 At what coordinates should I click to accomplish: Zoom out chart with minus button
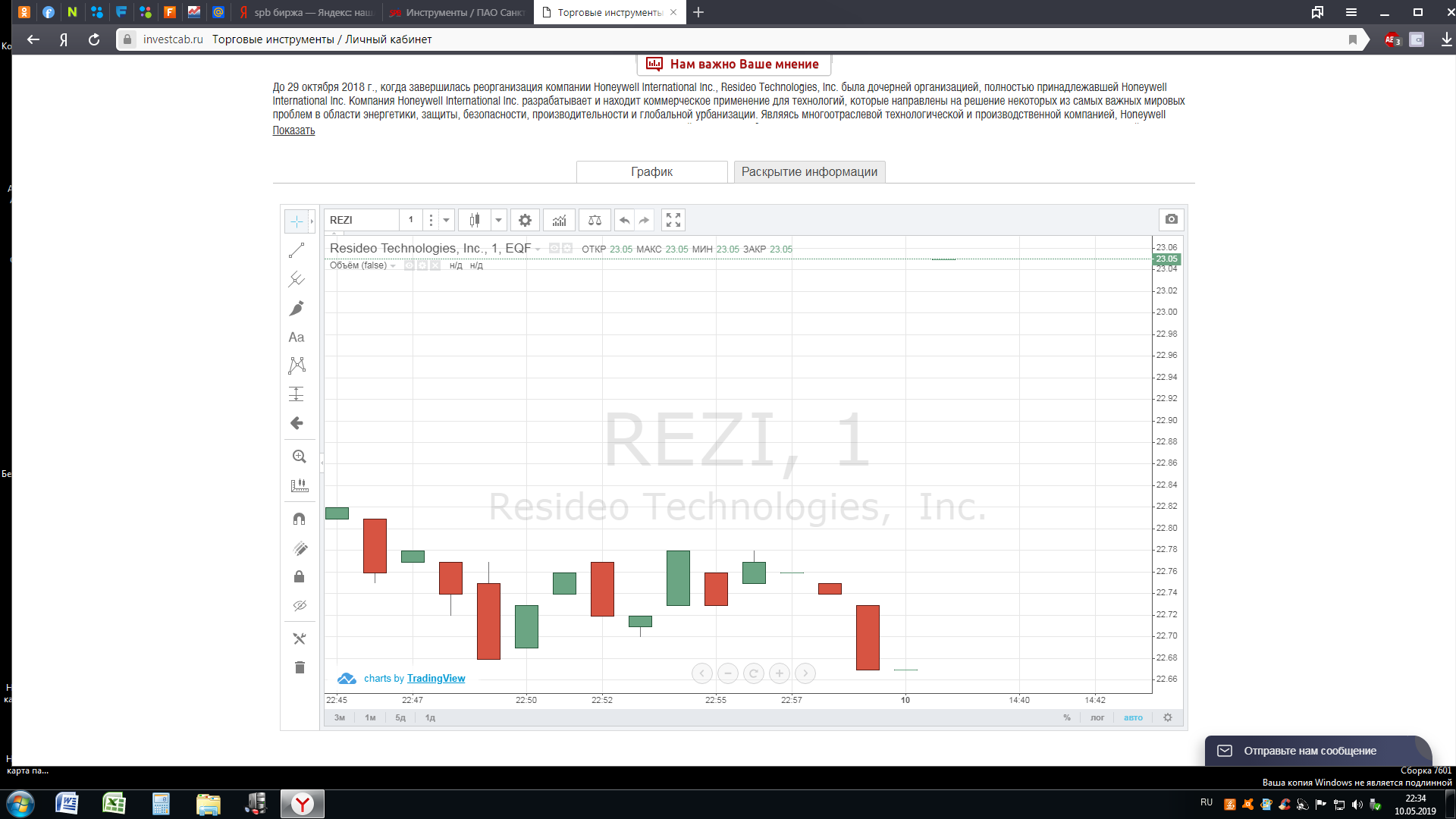point(728,673)
